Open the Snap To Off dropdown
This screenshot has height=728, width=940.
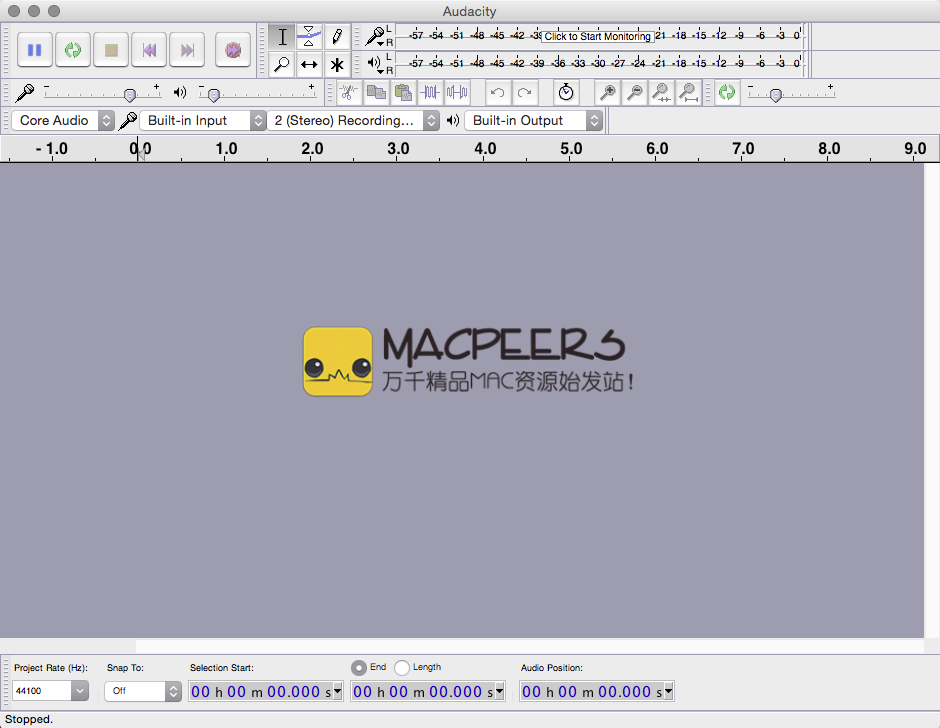point(173,691)
